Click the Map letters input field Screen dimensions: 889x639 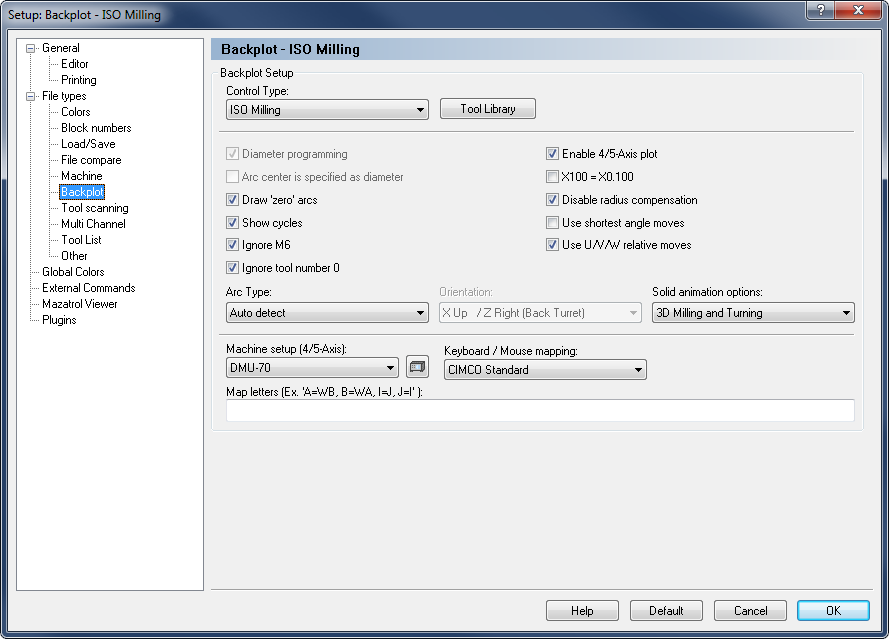click(540, 411)
